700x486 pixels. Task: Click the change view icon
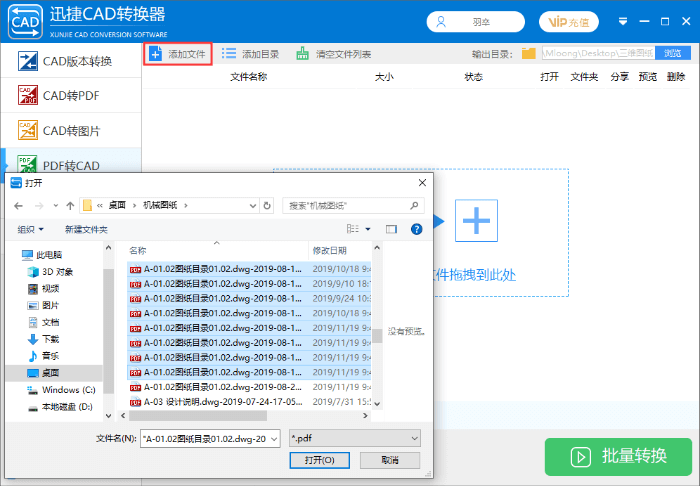353,229
